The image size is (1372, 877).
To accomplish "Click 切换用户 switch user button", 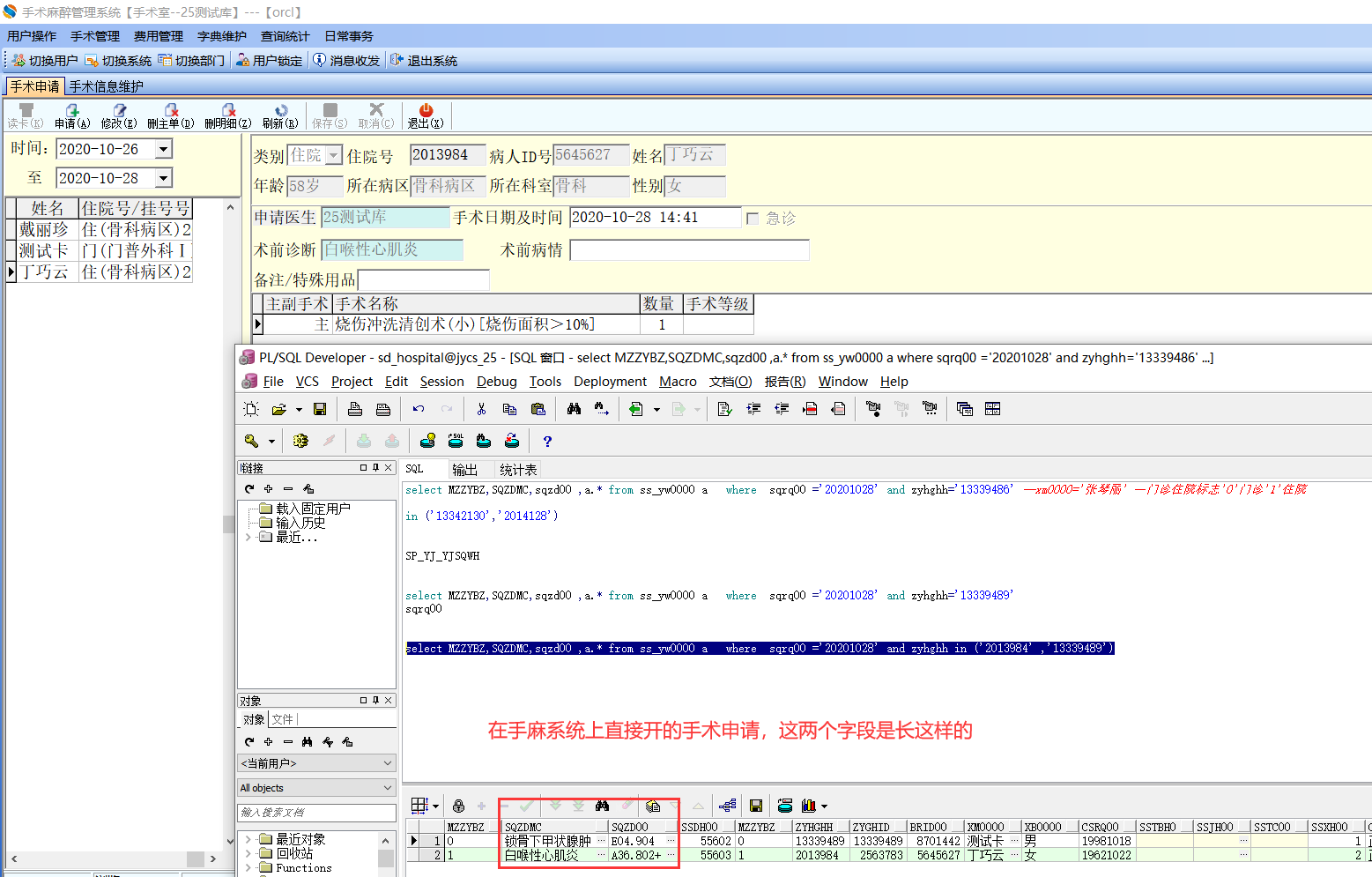I will pyautogui.click(x=46, y=61).
